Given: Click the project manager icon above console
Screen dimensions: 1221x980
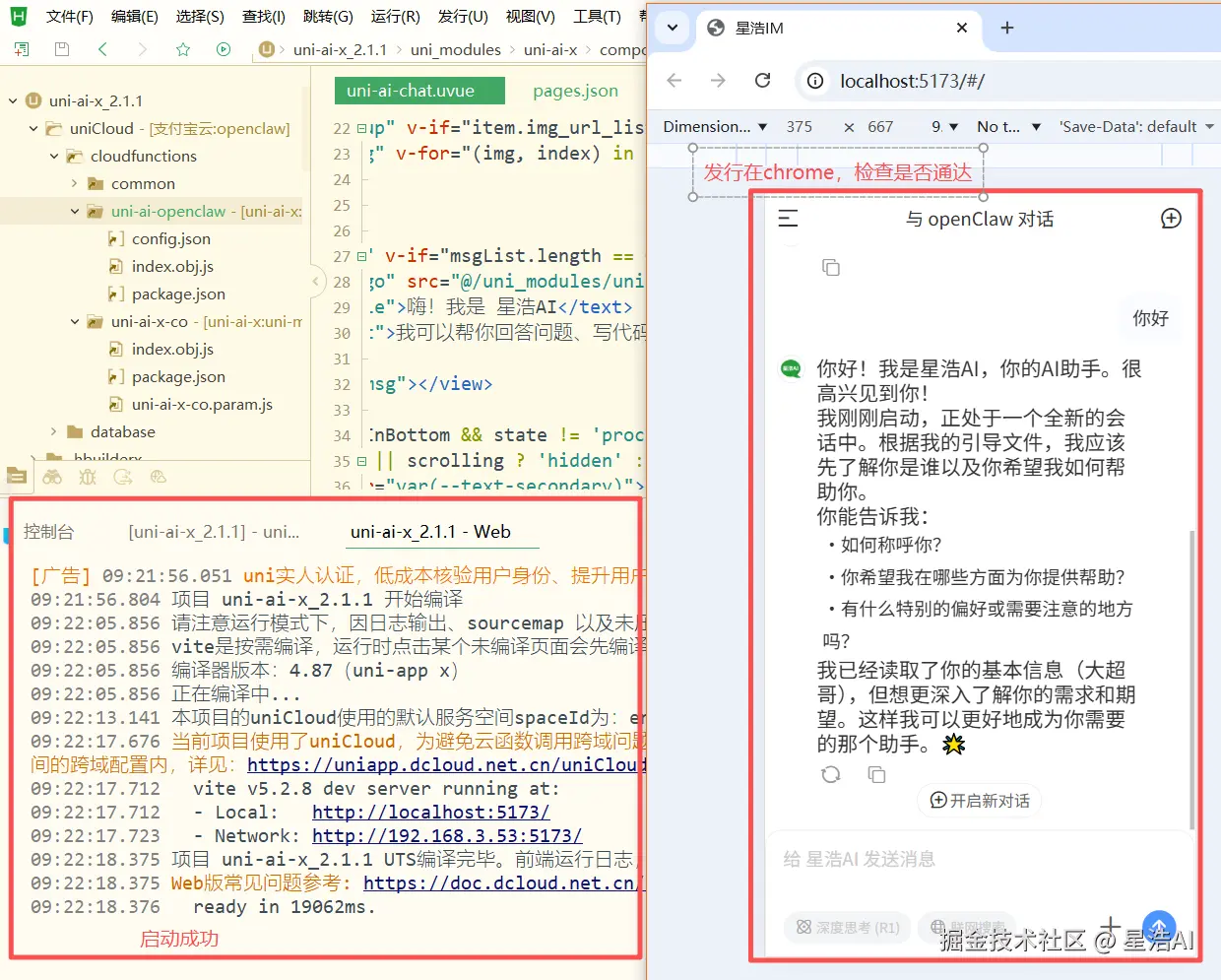Looking at the screenshot, I should pos(17,477).
